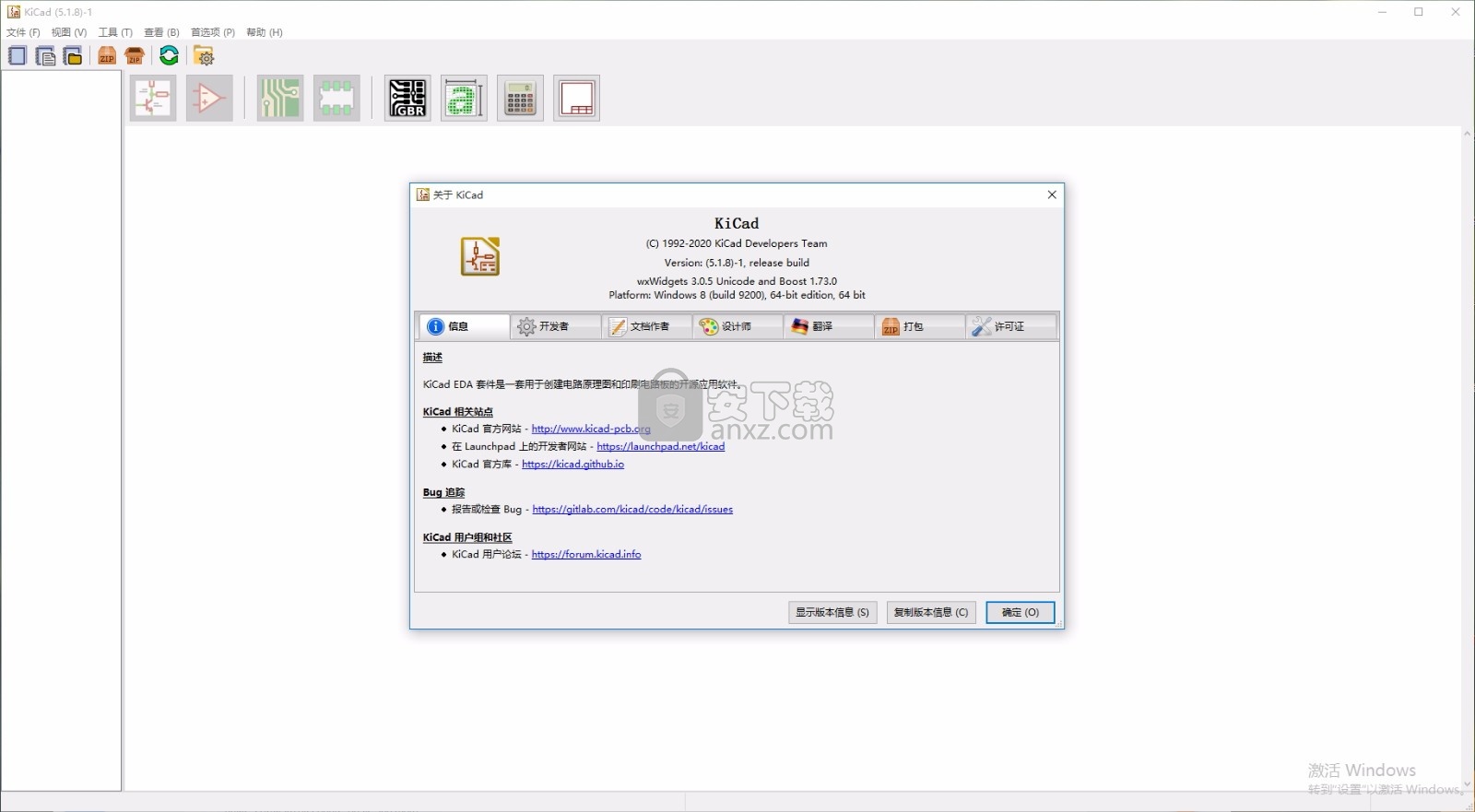Click 确定 (O) button
The width and height of the screenshot is (1475, 812).
point(1020,612)
